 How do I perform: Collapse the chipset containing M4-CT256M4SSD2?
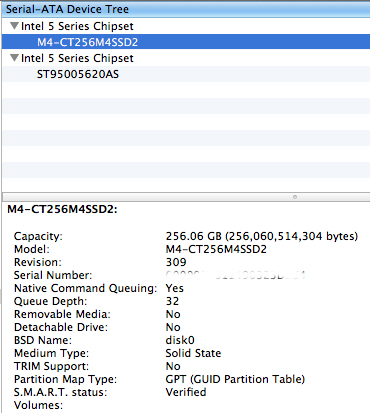(x=14, y=26)
